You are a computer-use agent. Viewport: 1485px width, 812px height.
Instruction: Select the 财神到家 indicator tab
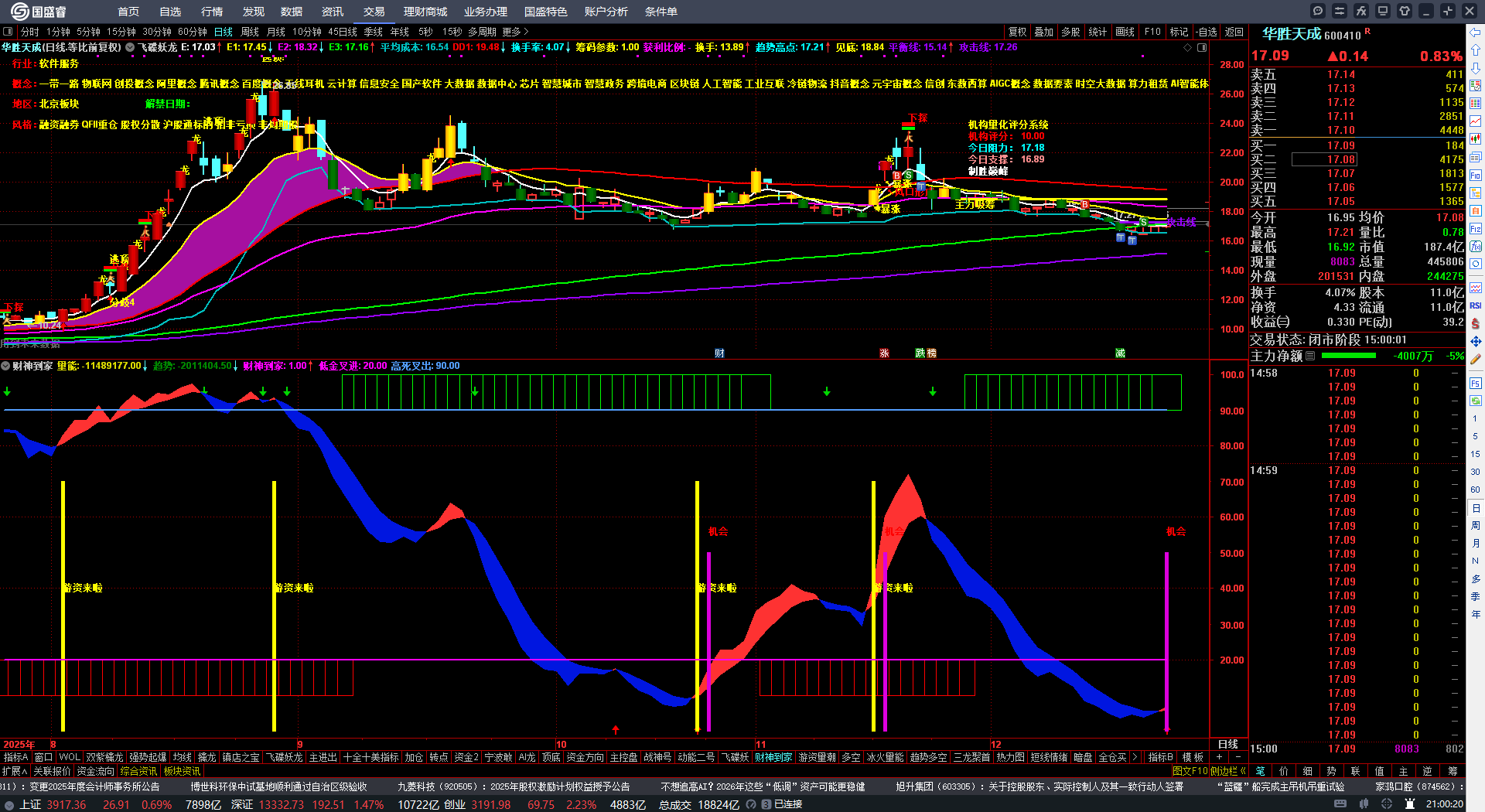coord(773,757)
